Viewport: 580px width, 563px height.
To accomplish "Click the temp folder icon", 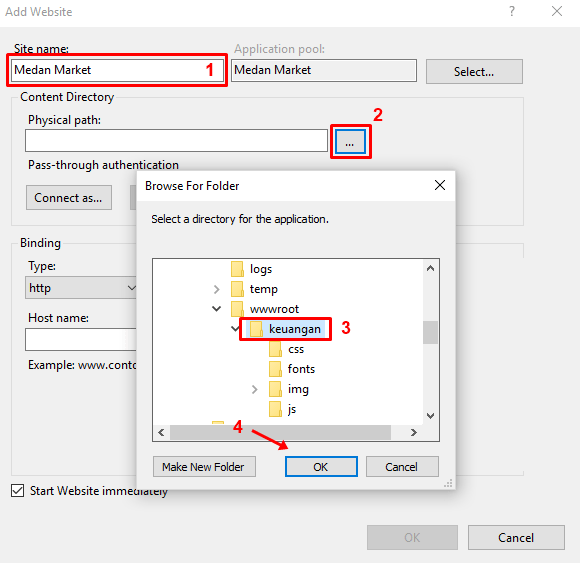I will 237,289.
